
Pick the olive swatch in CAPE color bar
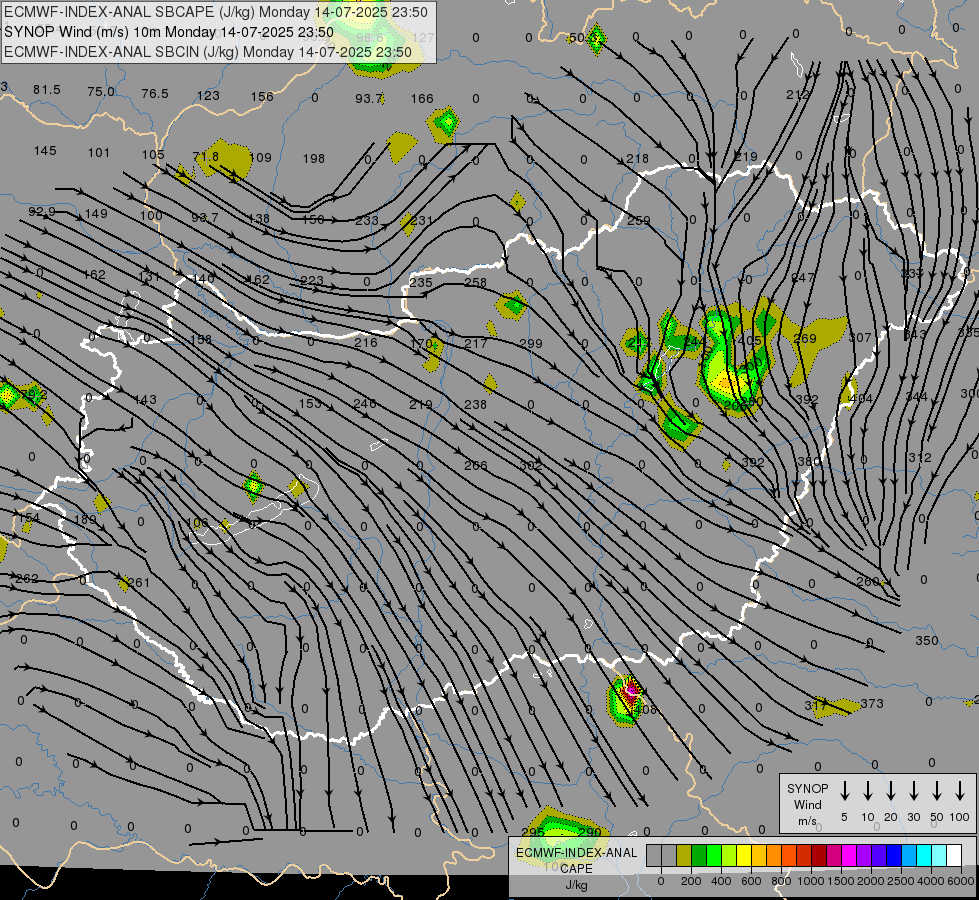pos(684,855)
